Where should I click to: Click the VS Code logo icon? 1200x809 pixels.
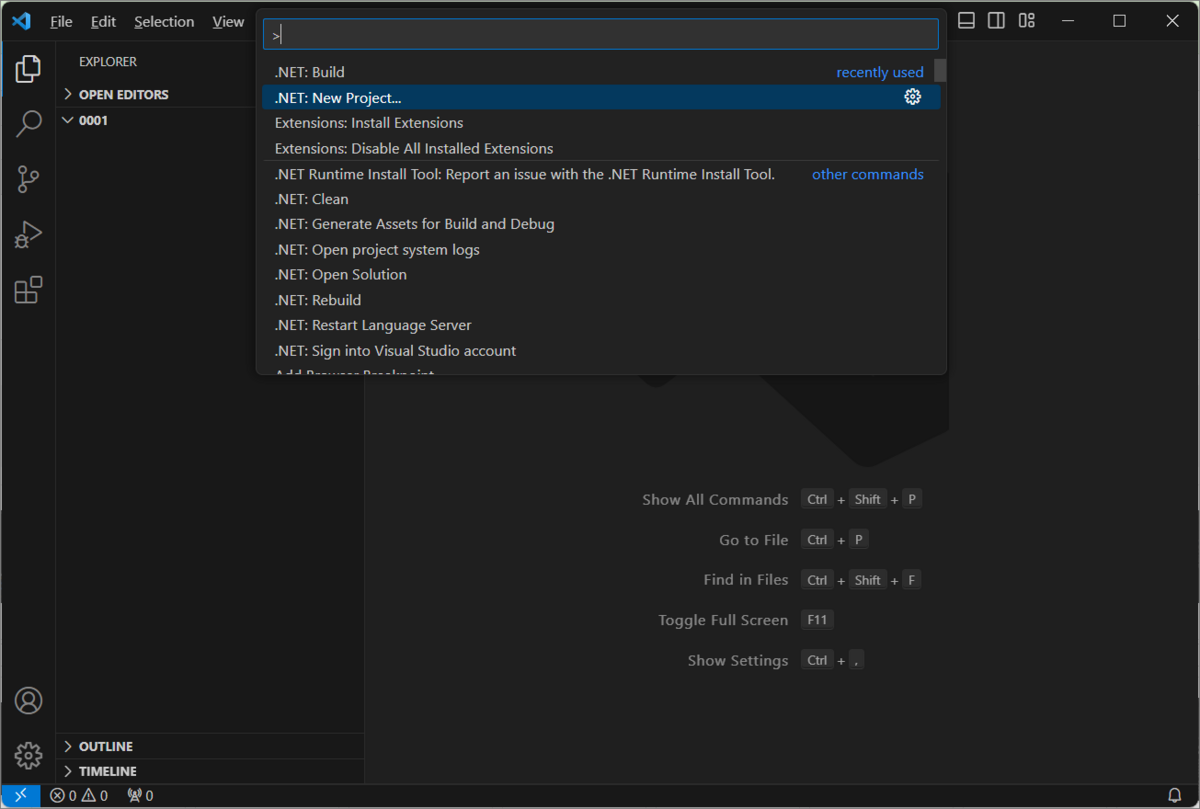coord(21,21)
